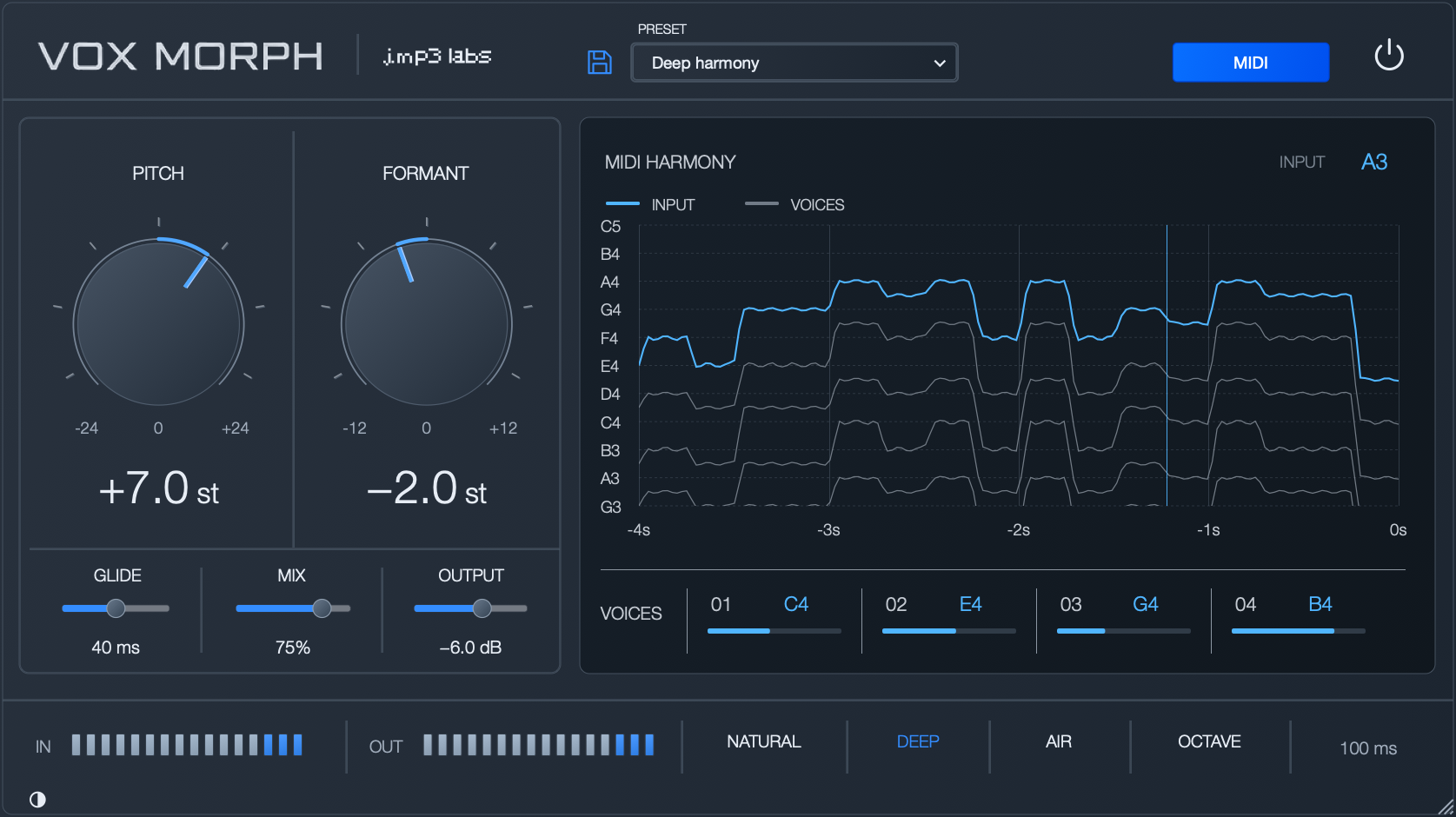1456x817 pixels.
Task: Click the resize grip in bottom right corner
Action: (1446, 807)
